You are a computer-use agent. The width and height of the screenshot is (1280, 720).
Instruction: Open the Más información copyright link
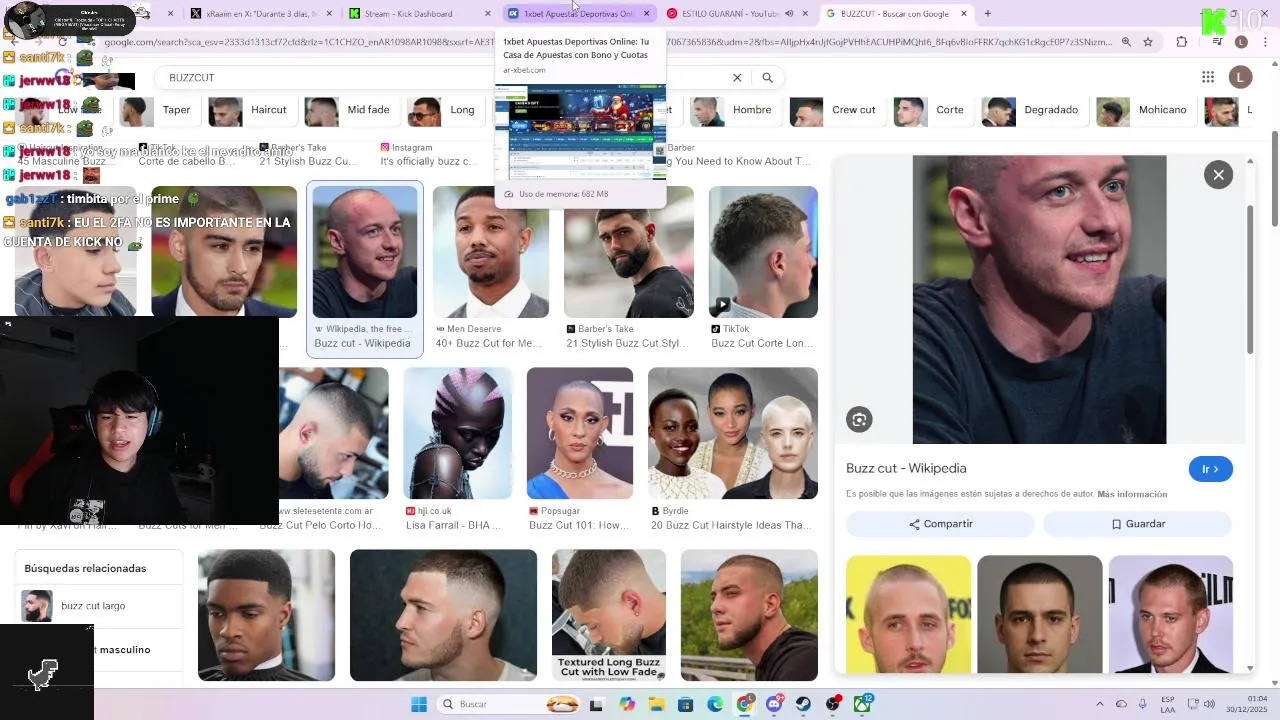pos(1132,494)
